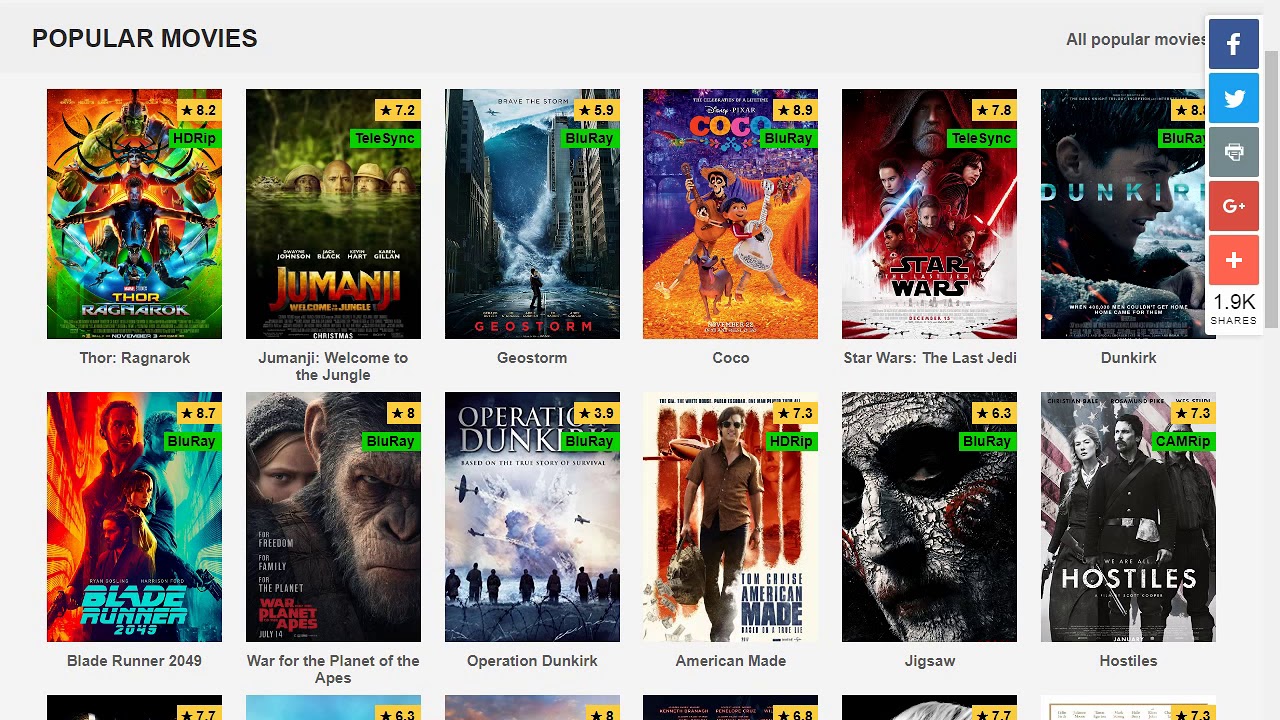Click Jumanji: Welcome to the Jungle title
The height and width of the screenshot is (720, 1280).
coord(333,366)
